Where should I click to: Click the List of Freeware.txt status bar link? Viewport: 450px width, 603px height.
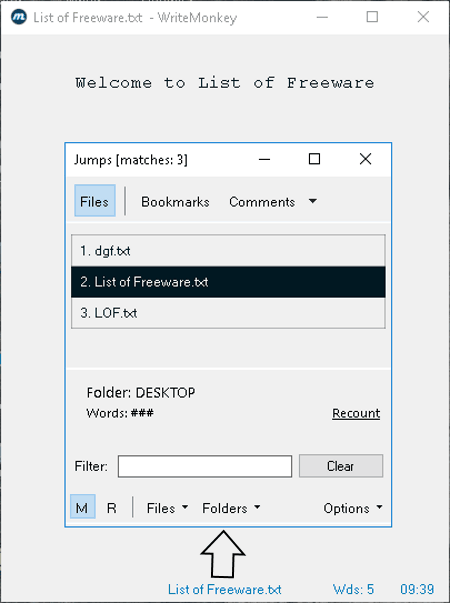click(225, 589)
